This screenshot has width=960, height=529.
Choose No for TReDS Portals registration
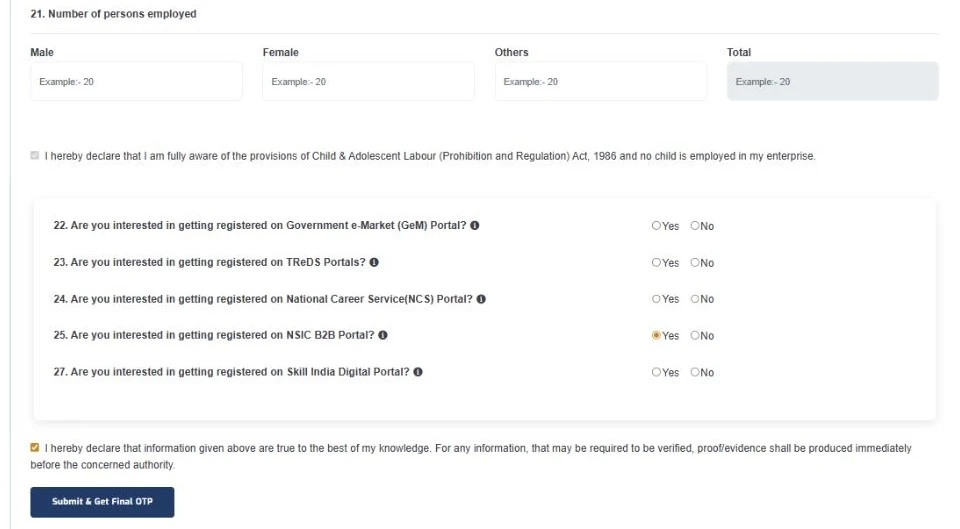695,263
